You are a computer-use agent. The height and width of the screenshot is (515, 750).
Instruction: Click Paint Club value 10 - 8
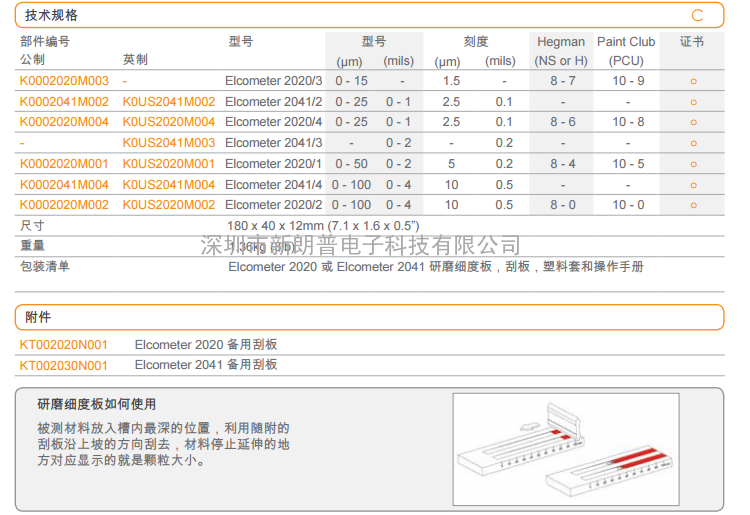pos(628,122)
